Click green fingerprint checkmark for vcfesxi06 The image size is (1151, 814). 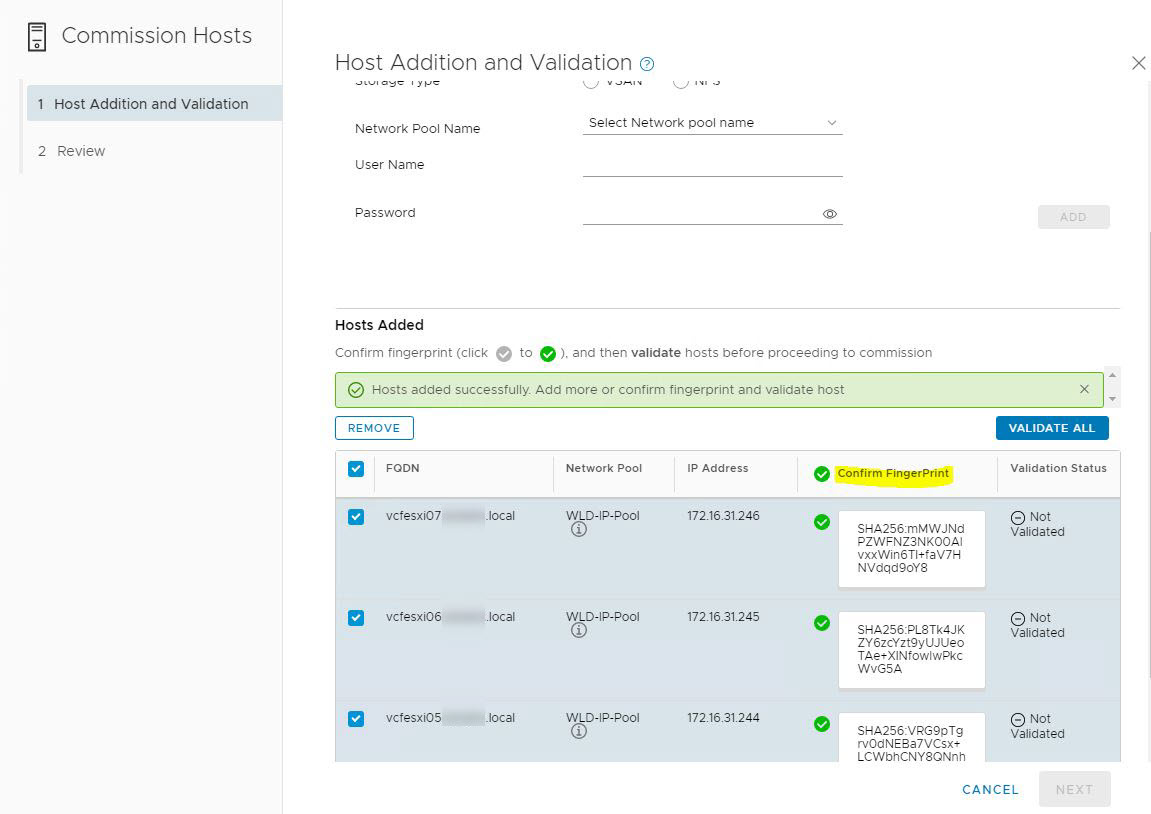coord(822,623)
